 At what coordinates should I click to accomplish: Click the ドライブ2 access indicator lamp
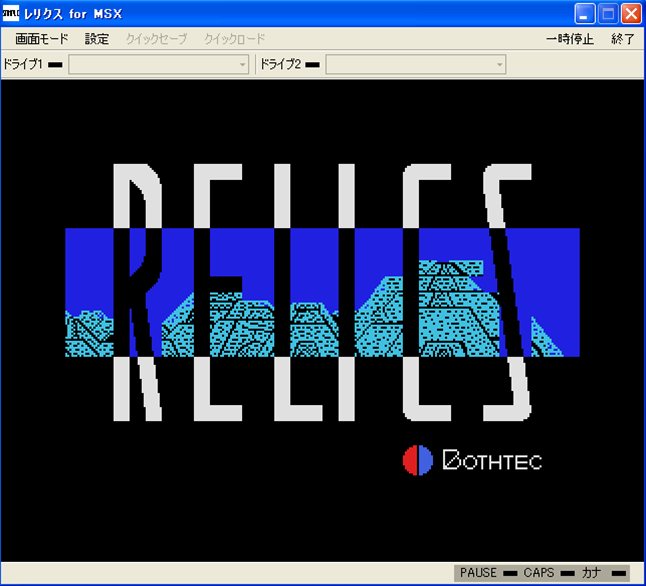click(x=312, y=65)
